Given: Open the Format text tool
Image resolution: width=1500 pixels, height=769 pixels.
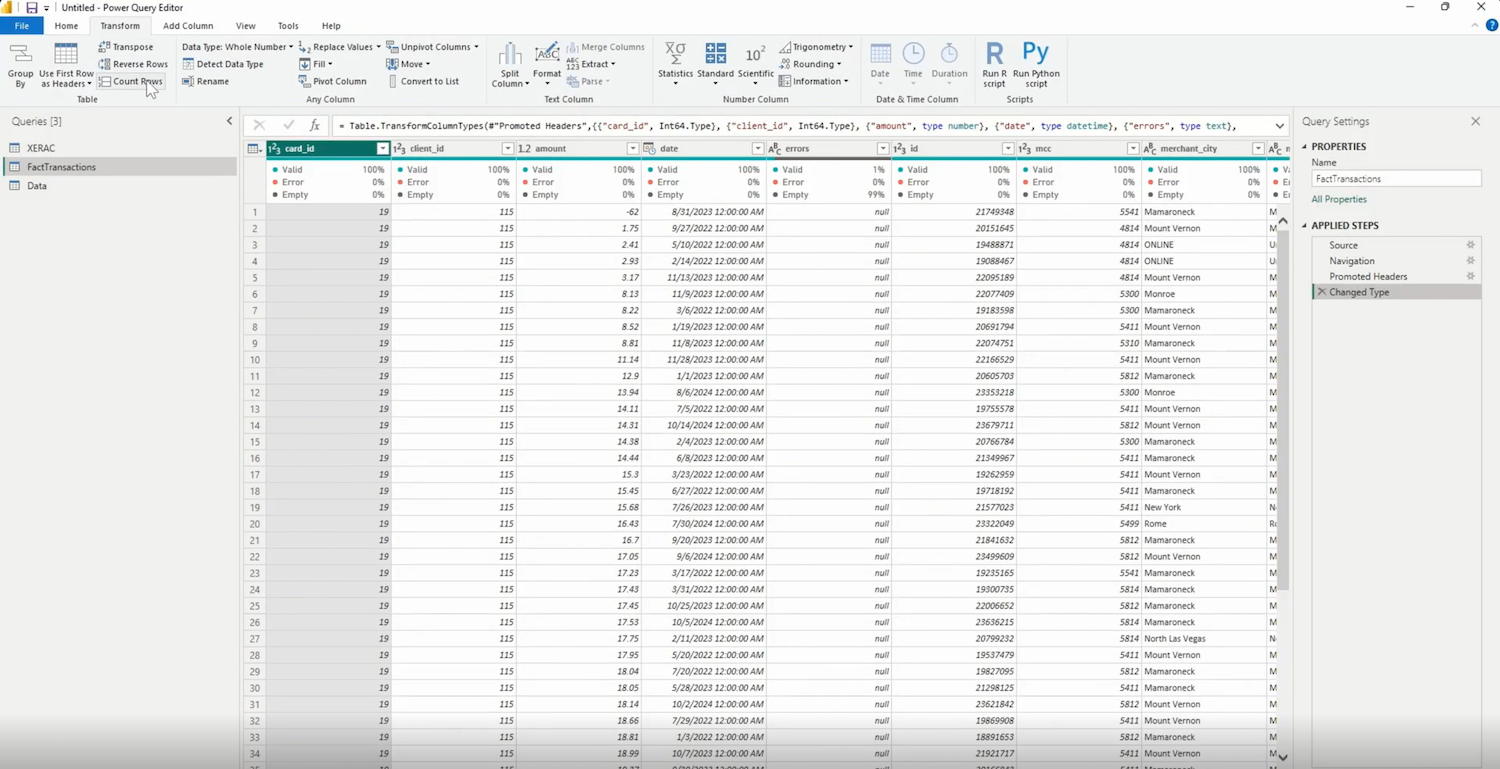Looking at the screenshot, I should coord(547,65).
